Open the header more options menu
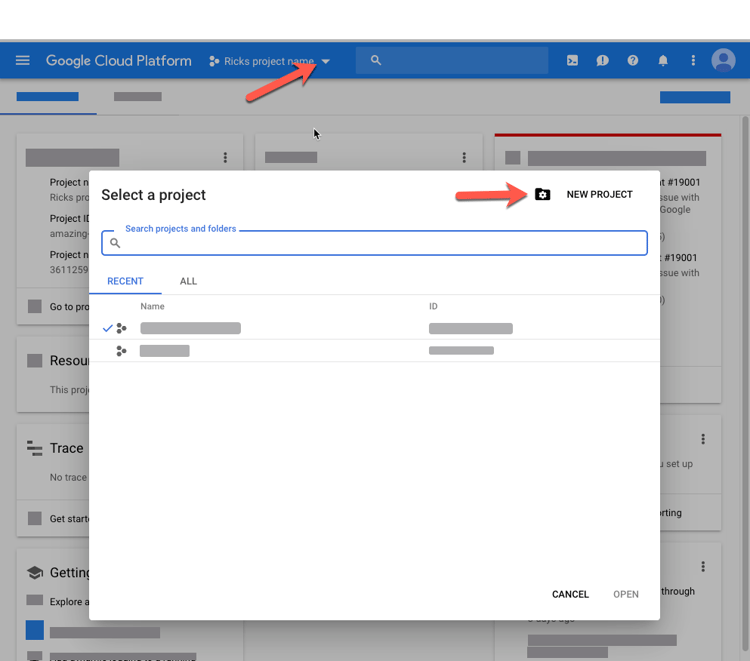The width and height of the screenshot is (750, 661). 693,60
